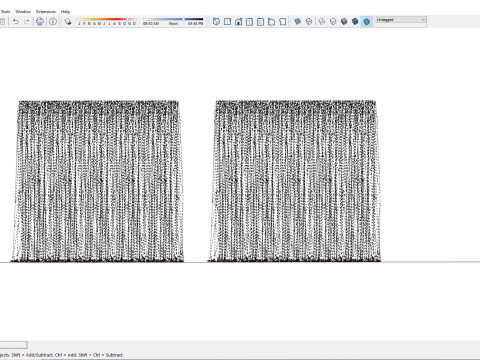Open the Extensions menu
This screenshot has height=360, width=480.
pos(46,12)
